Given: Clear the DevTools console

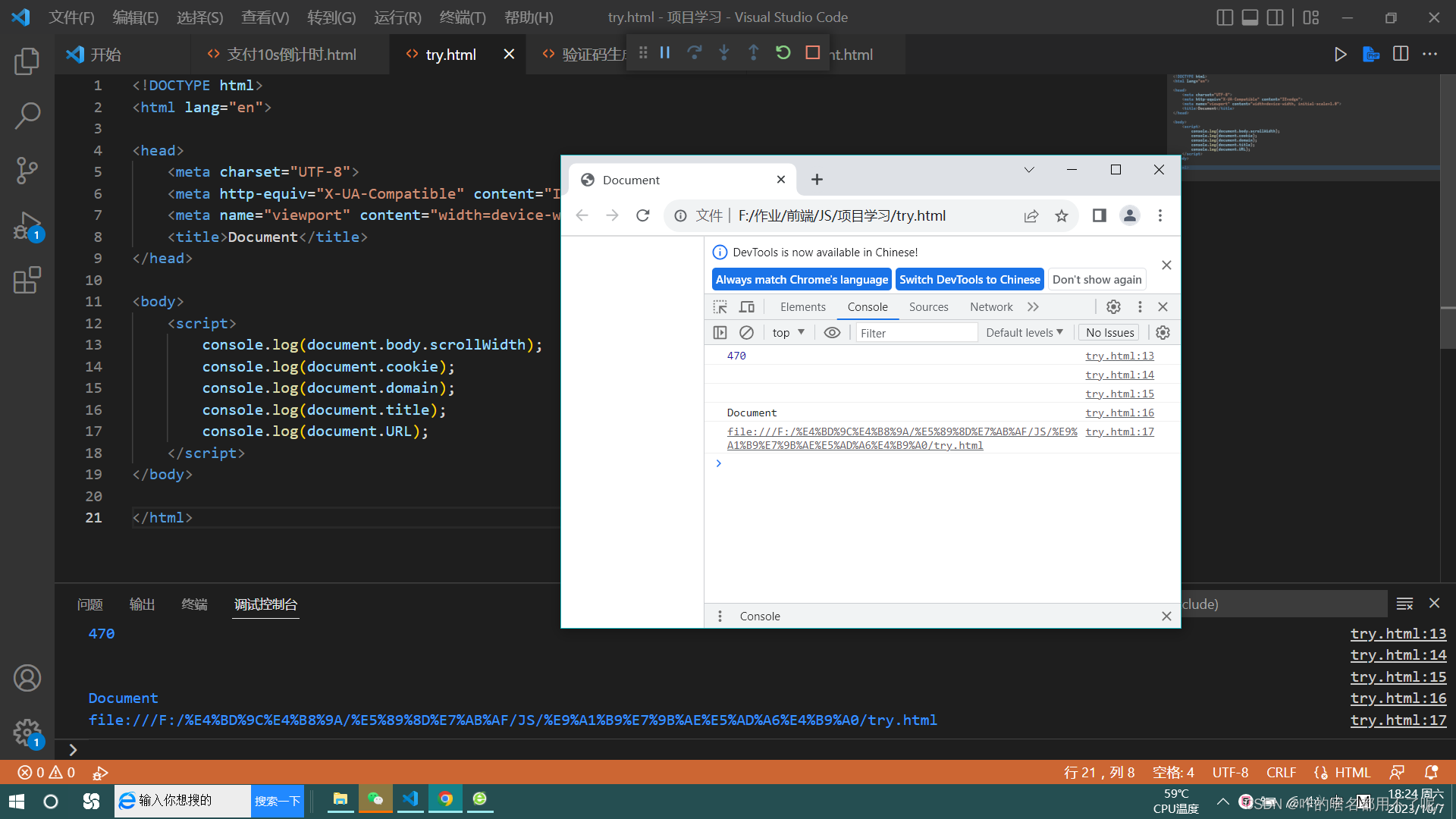Looking at the screenshot, I should tap(746, 332).
